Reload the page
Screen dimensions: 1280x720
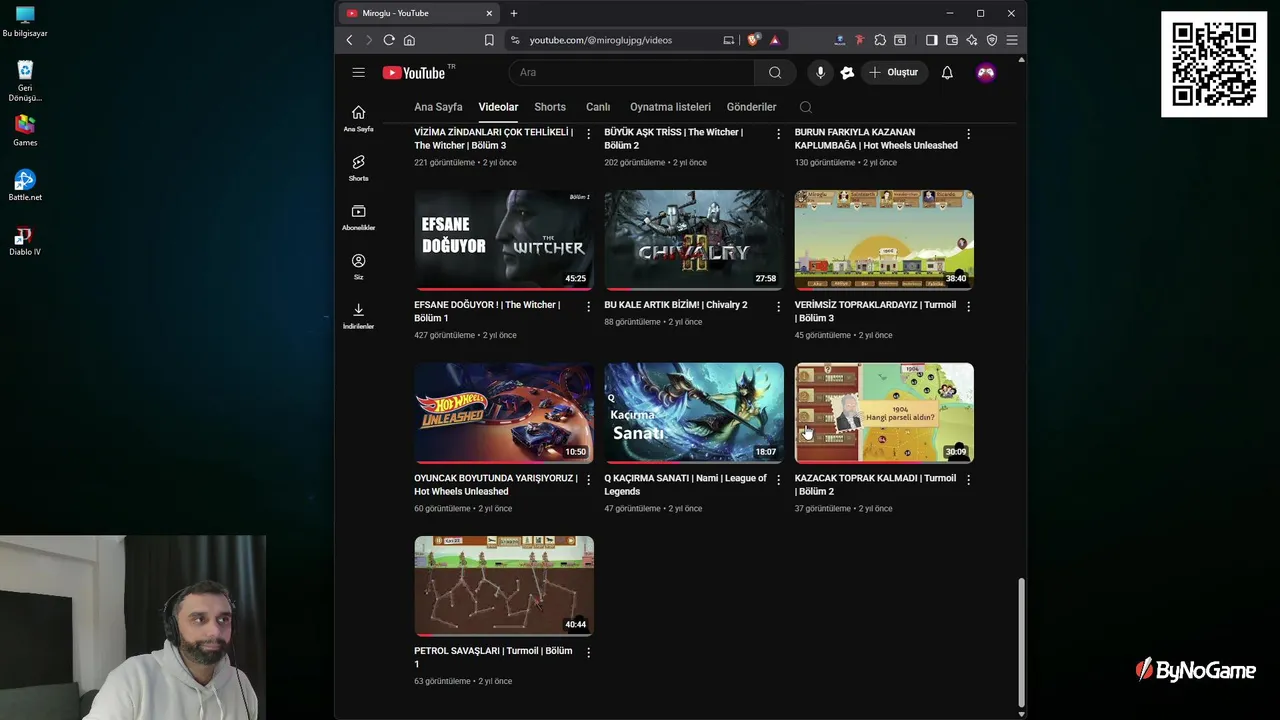pyautogui.click(x=389, y=40)
